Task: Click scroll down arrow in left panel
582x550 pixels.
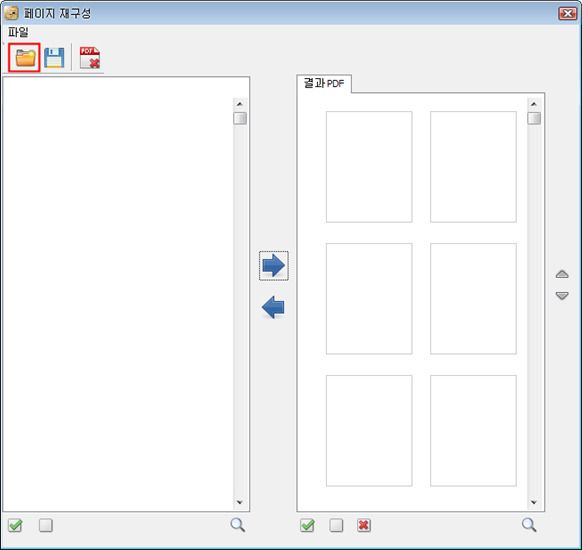Action: tap(239, 502)
